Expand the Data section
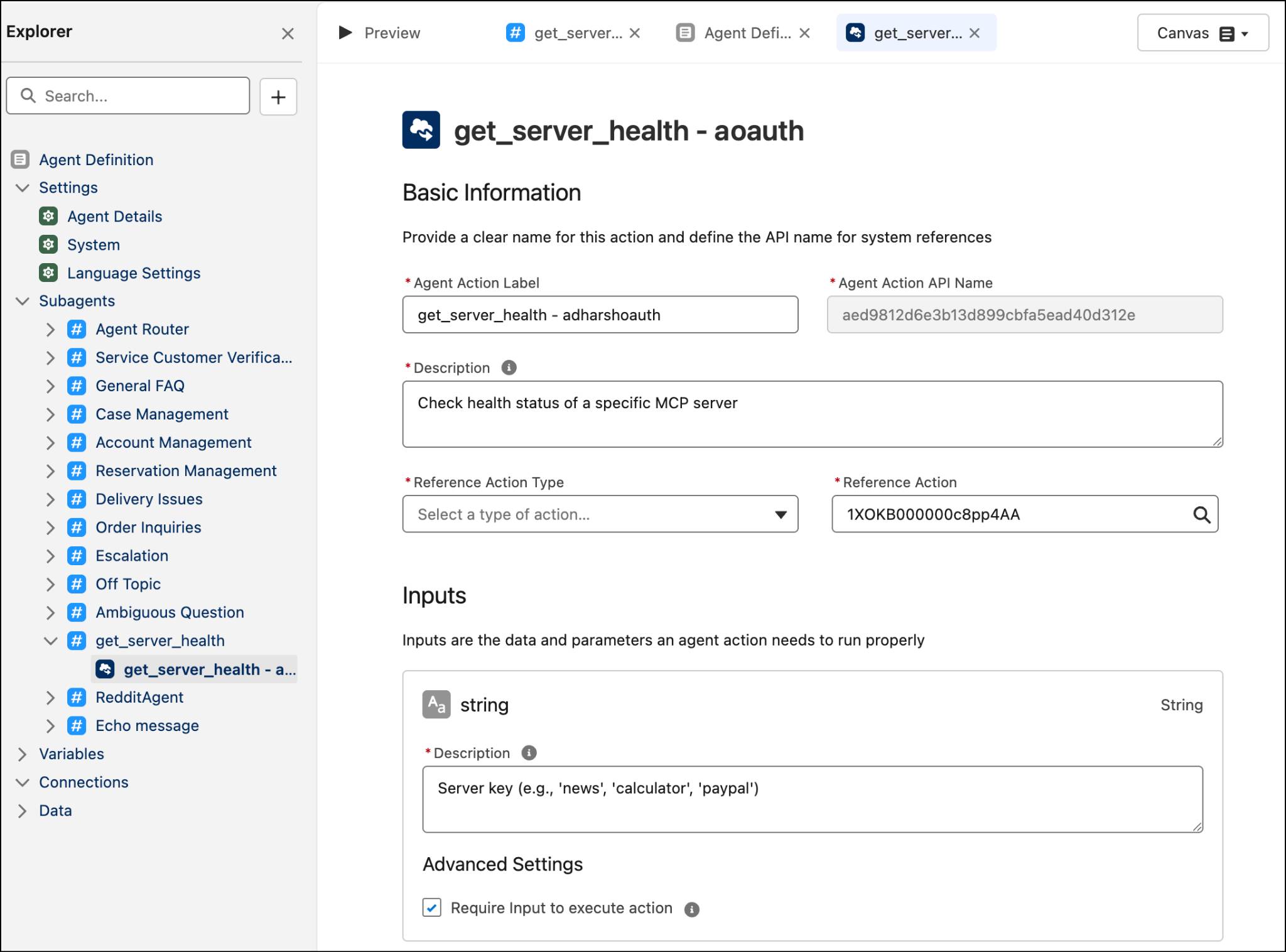The width and height of the screenshot is (1286, 952). [23, 810]
